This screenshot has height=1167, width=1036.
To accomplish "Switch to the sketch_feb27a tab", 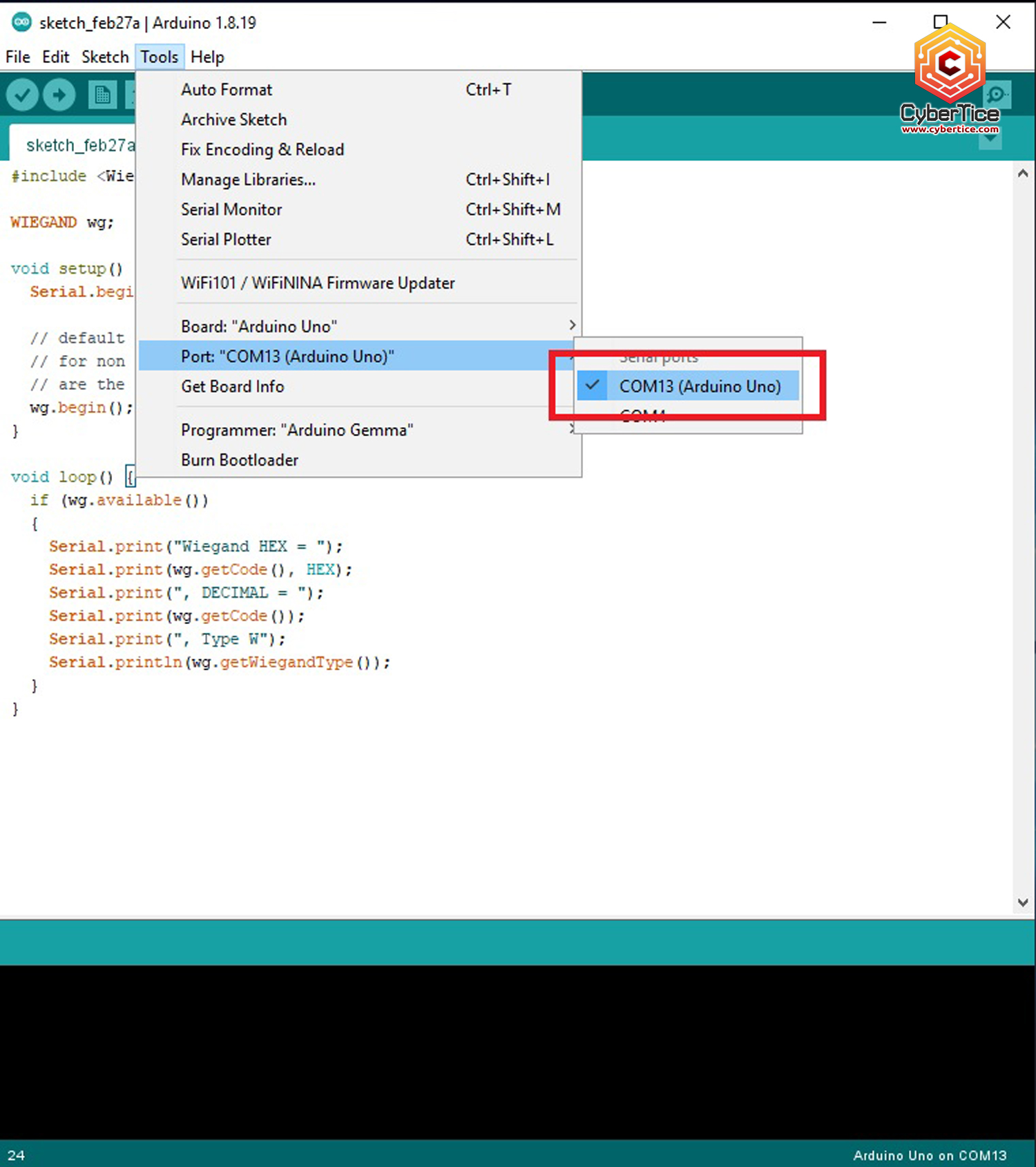I will (x=73, y=145).
